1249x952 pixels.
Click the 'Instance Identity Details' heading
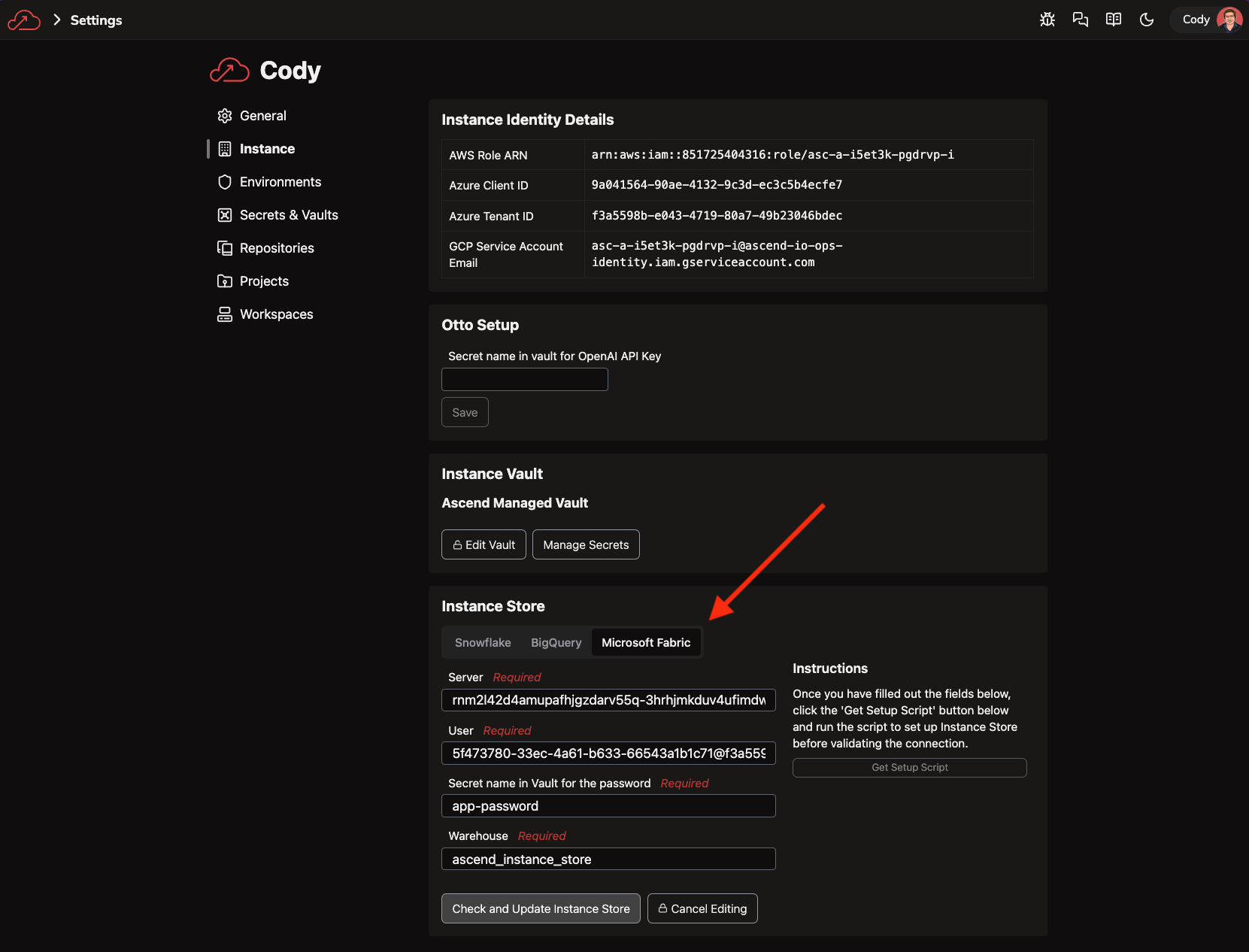click(x=528, y=120)
